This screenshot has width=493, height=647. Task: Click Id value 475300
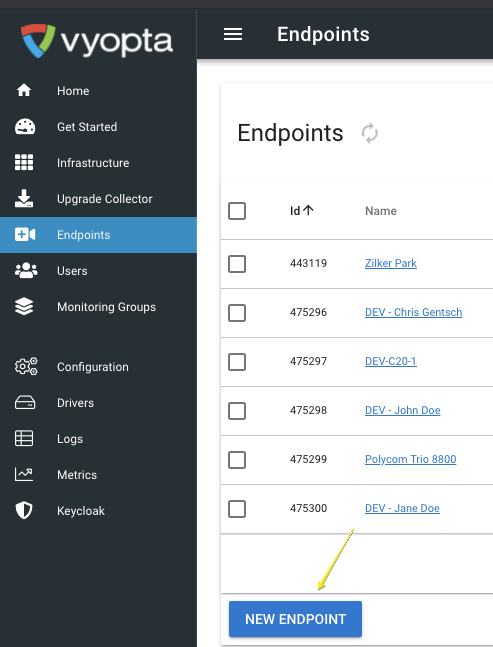coord(308,508)
